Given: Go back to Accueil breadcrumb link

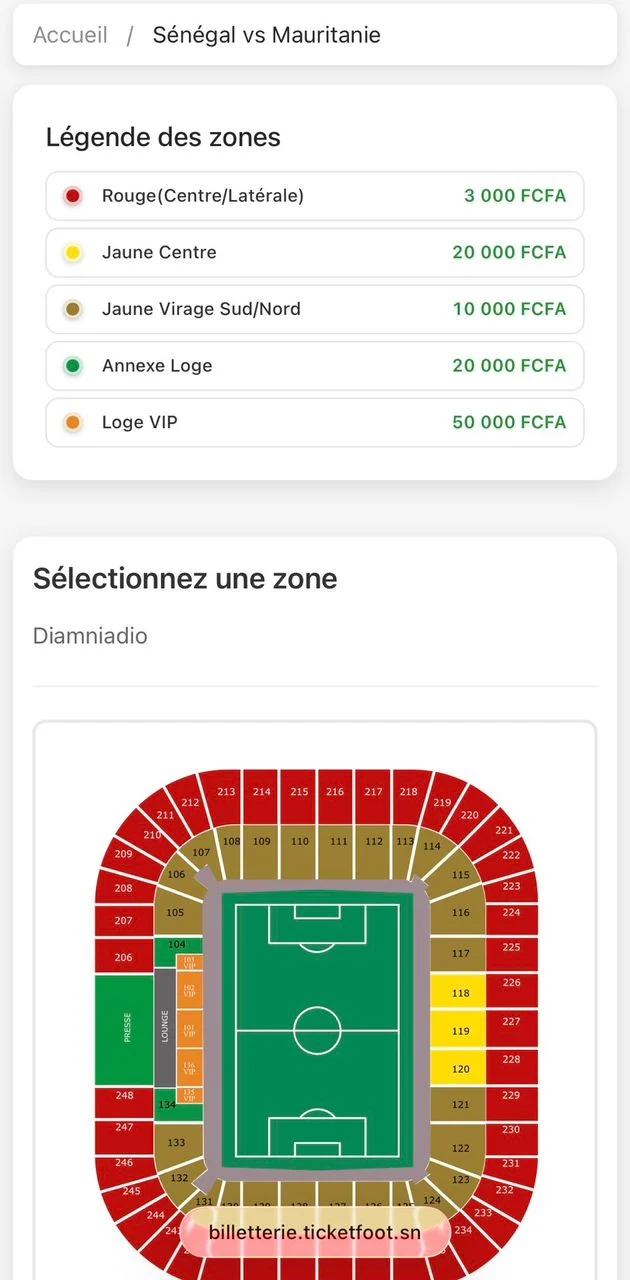Looking at the screenshot, I should (x=70, y=35).
